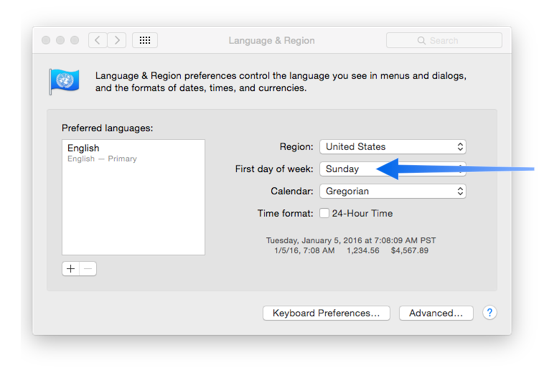Open the Region dropdown showing United States
The image size is (544, 373).
tap(393, 147)
